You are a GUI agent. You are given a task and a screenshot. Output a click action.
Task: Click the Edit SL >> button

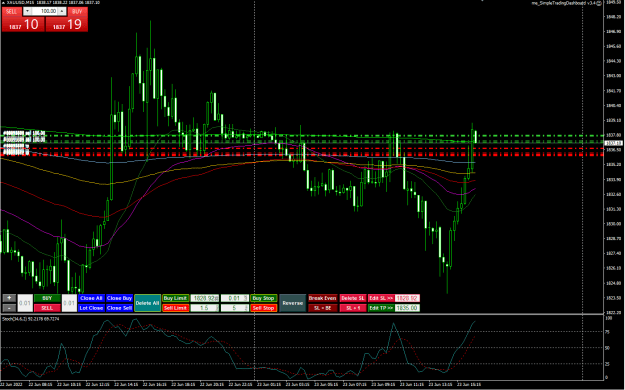tap(381, 298)
